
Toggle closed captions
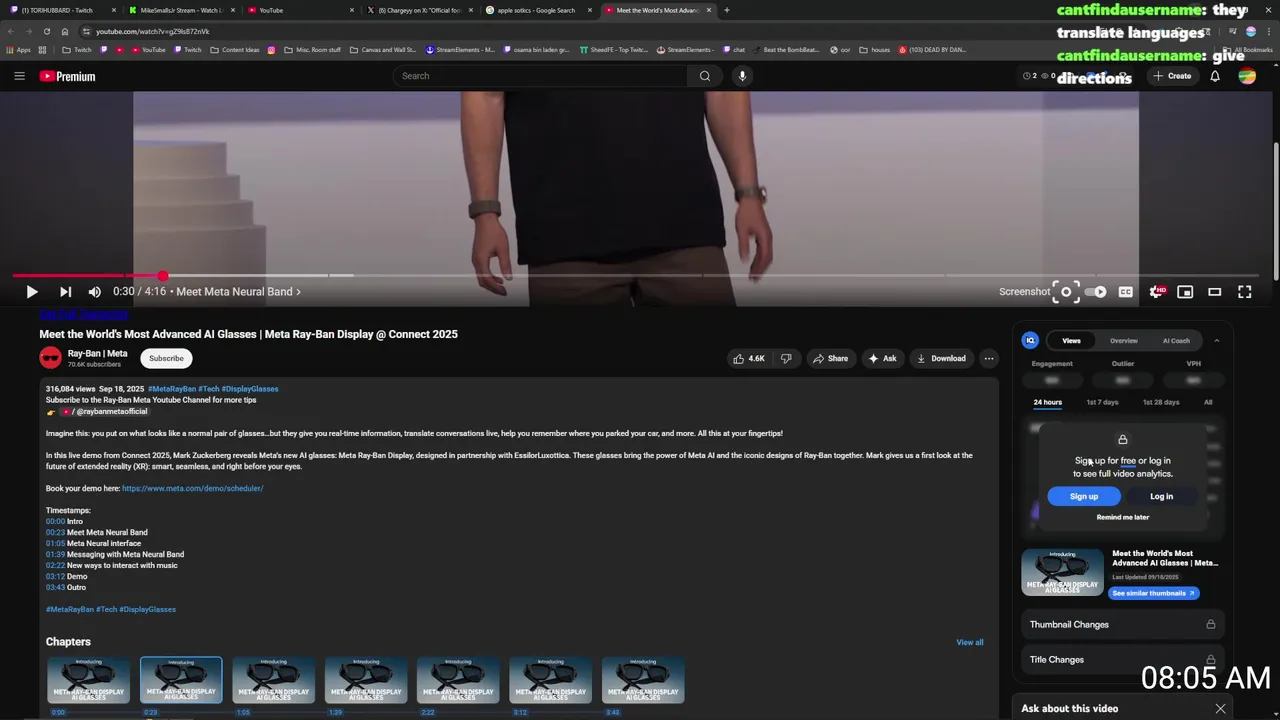1126,292
